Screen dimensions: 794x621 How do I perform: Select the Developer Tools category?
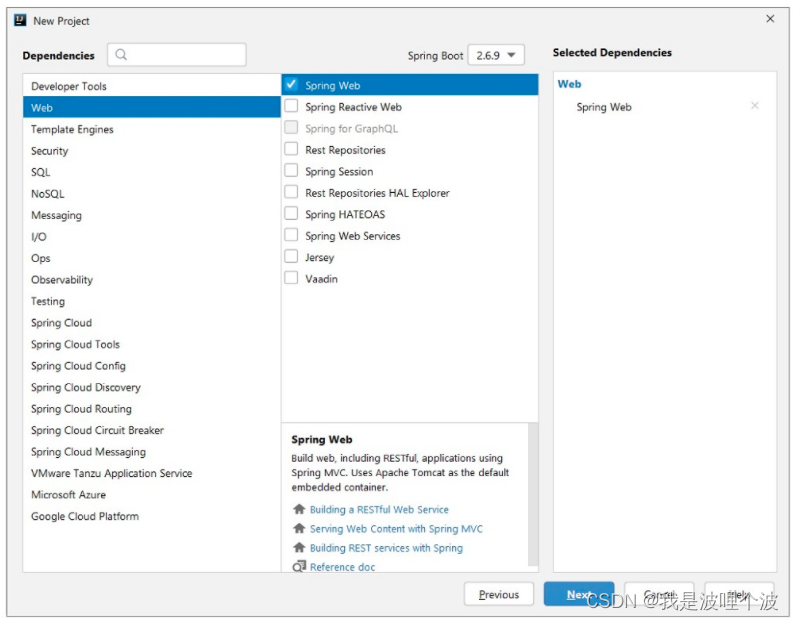[x=151, y=86]
